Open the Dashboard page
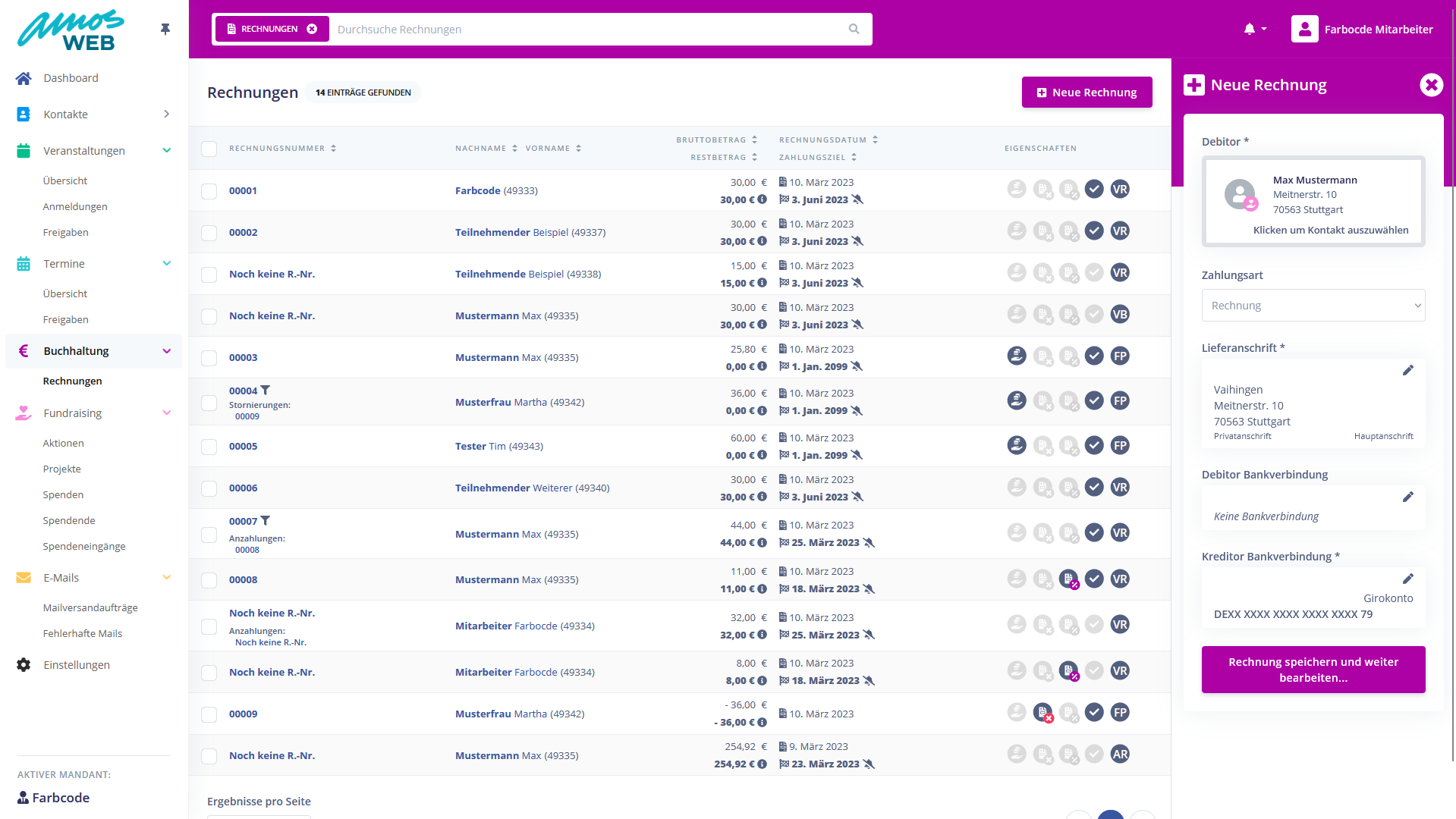The image size is (1456, 819). pyautogui.click(x=71, y=78)
